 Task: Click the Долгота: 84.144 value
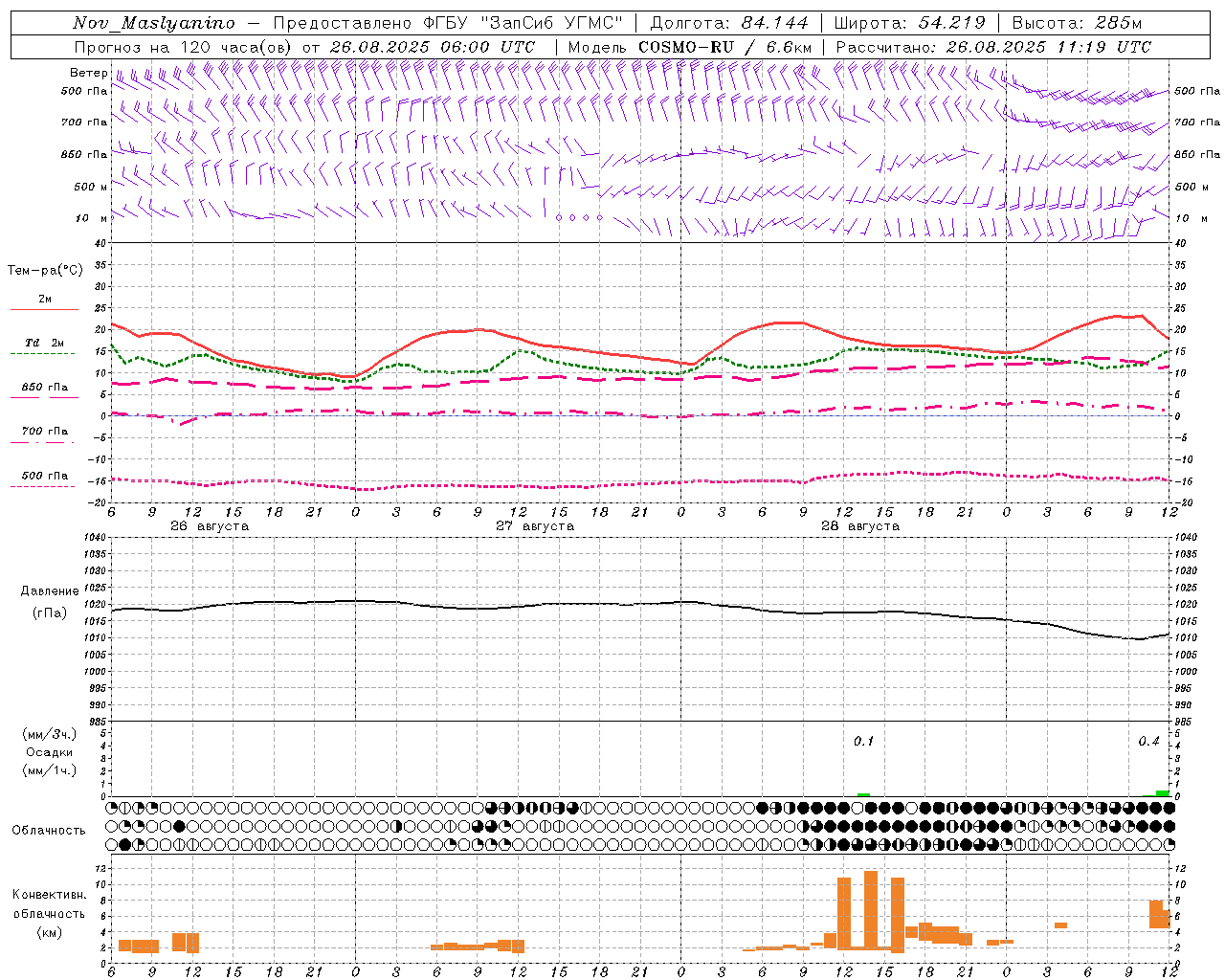click(x=729, y=23)
